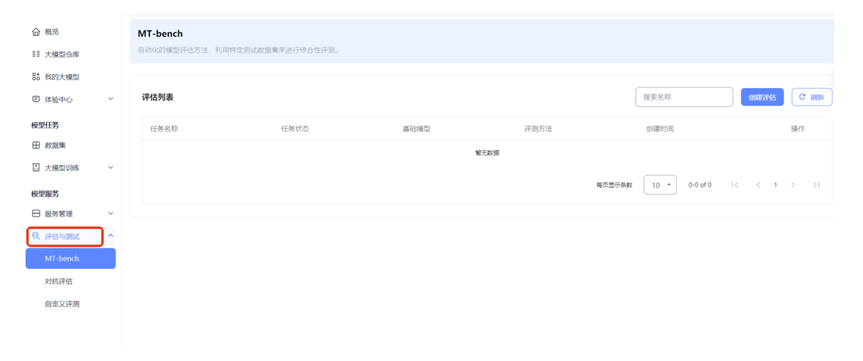Viewport: 863px width, 361px height.
Task: Click the 创建评估 button
Action: pos(762,97)
